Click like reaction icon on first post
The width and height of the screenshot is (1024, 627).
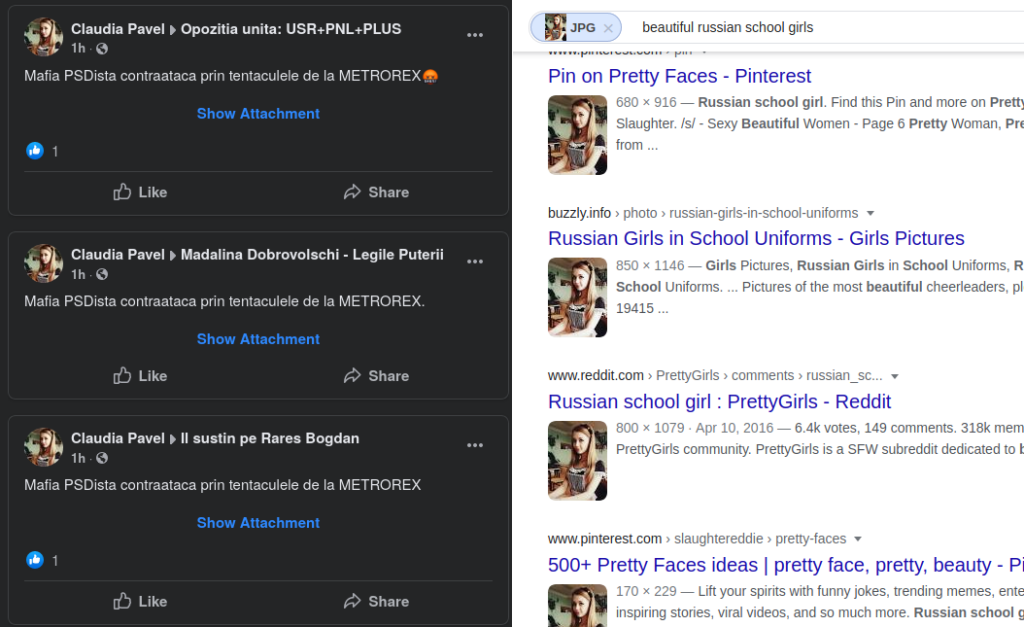coord(35,151)
